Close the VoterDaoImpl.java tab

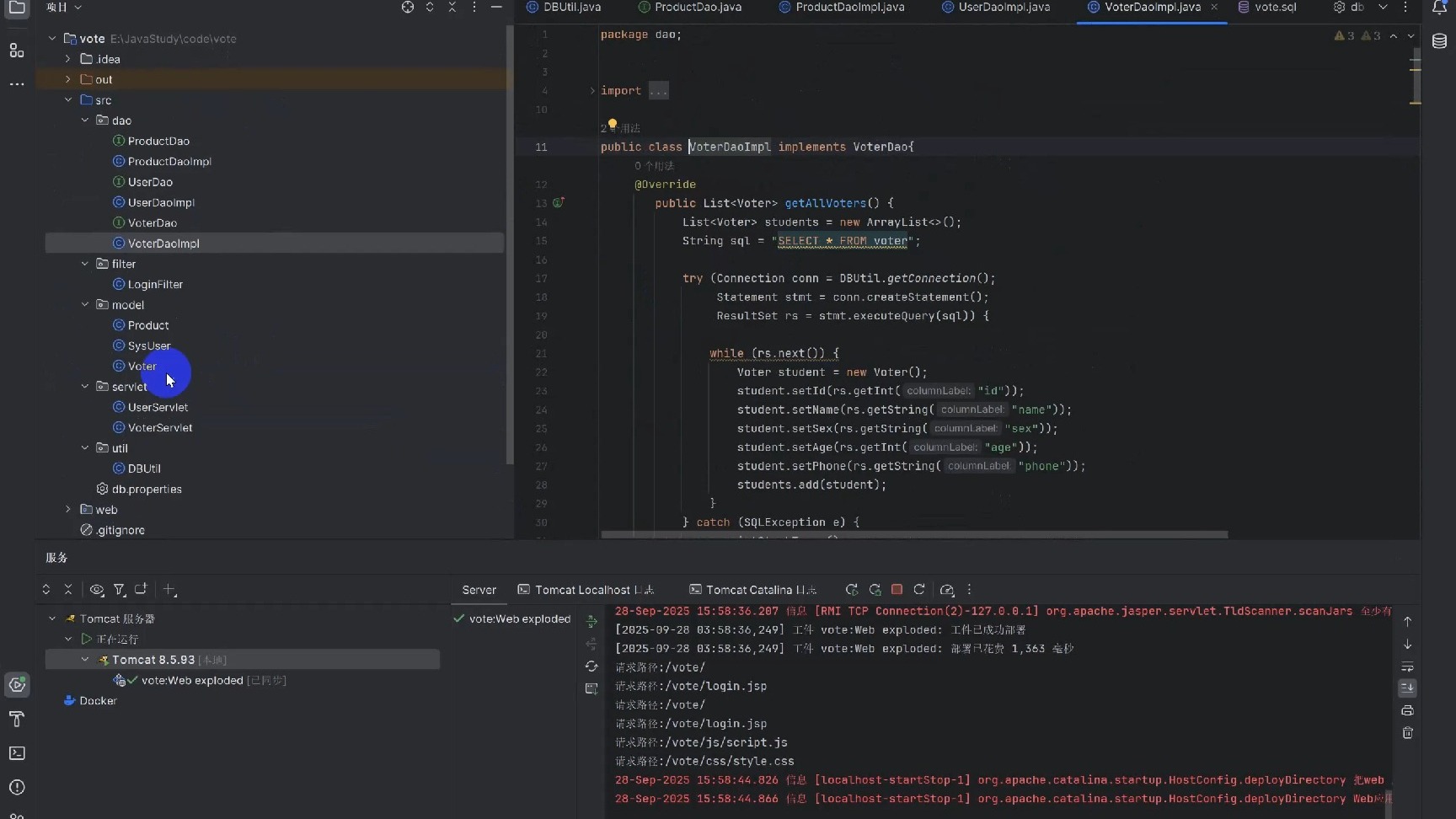(x=1214, y=7)
